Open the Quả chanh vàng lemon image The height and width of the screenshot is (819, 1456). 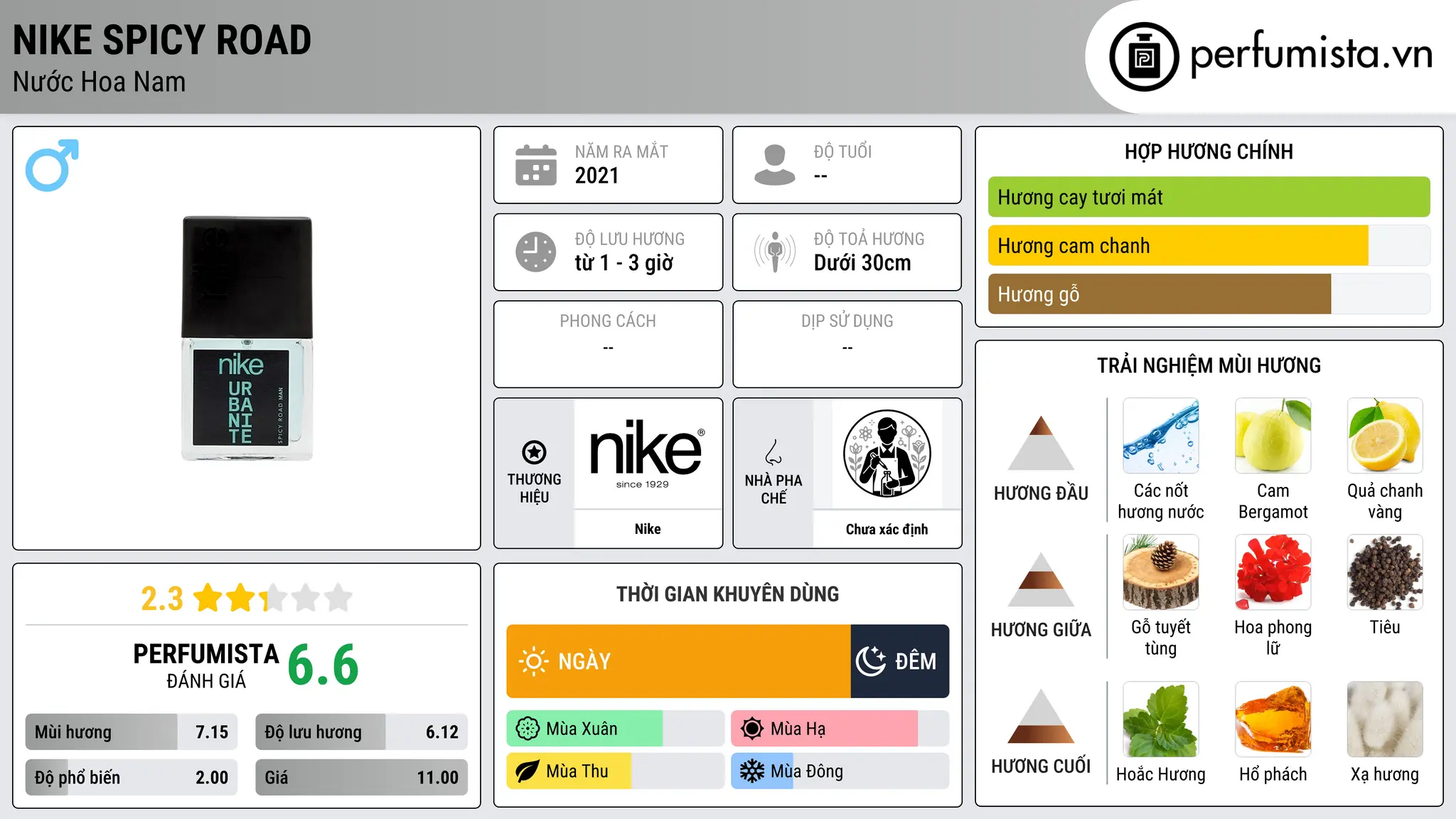click(1385, 436)
